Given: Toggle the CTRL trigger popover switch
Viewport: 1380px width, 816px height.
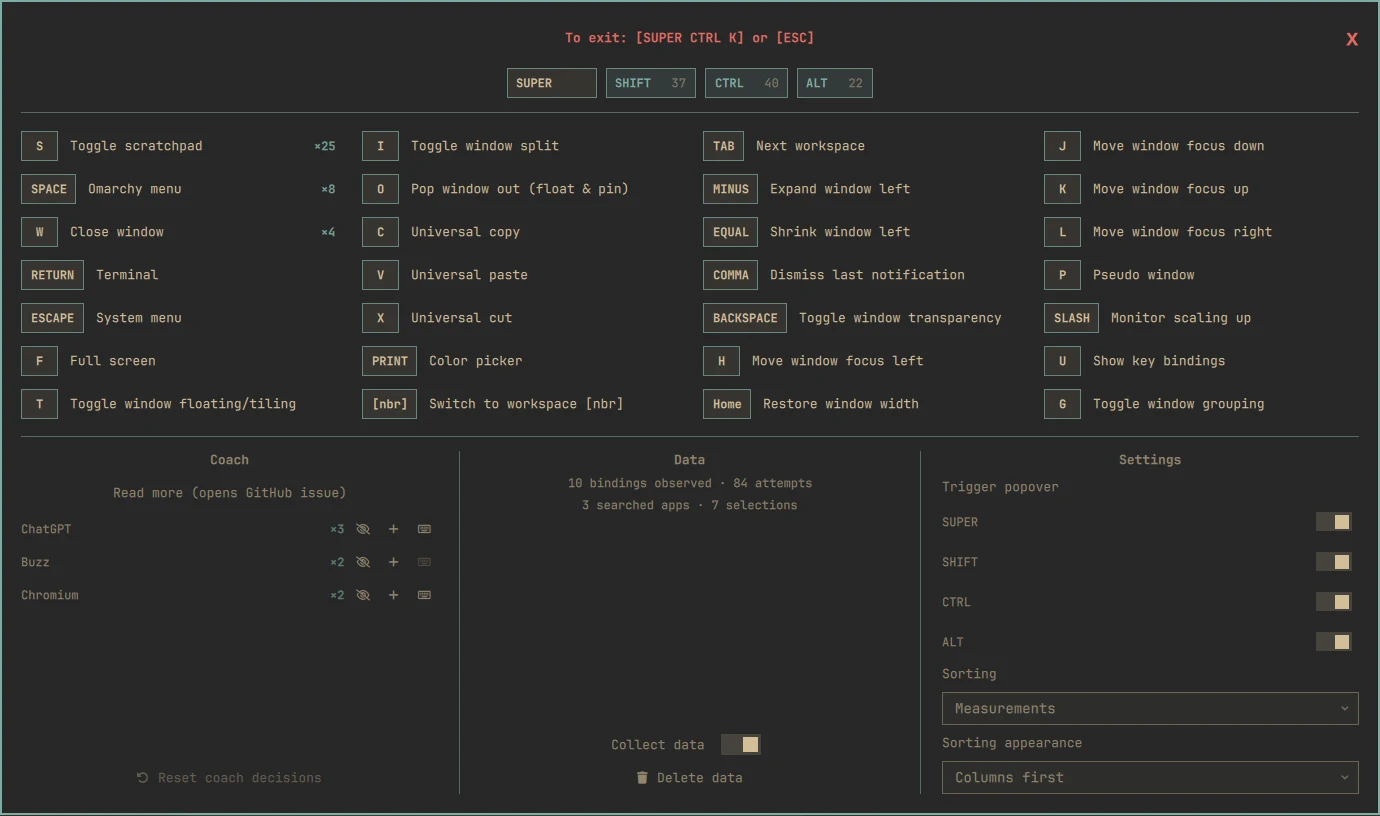Looking at the screenshot, I should point(1334,602).
